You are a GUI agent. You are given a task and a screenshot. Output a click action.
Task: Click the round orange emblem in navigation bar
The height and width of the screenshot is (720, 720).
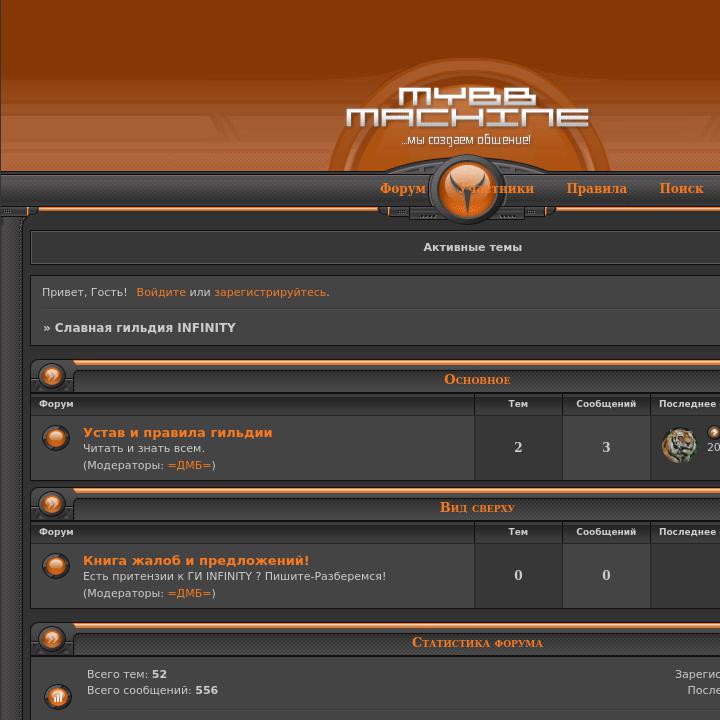467,189
